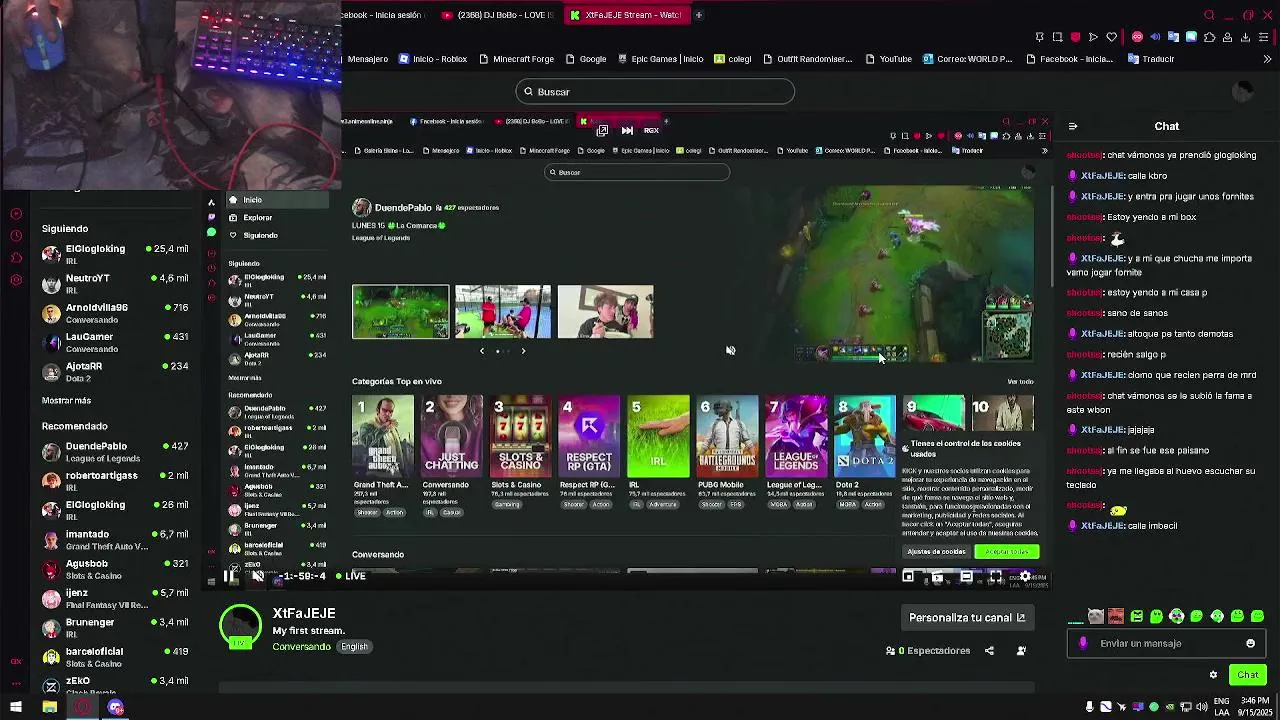Switch to the Facebook Inicia sesión tab
Image resolution: width=1280 pixels, height=720 pixels.
(385, 15)
